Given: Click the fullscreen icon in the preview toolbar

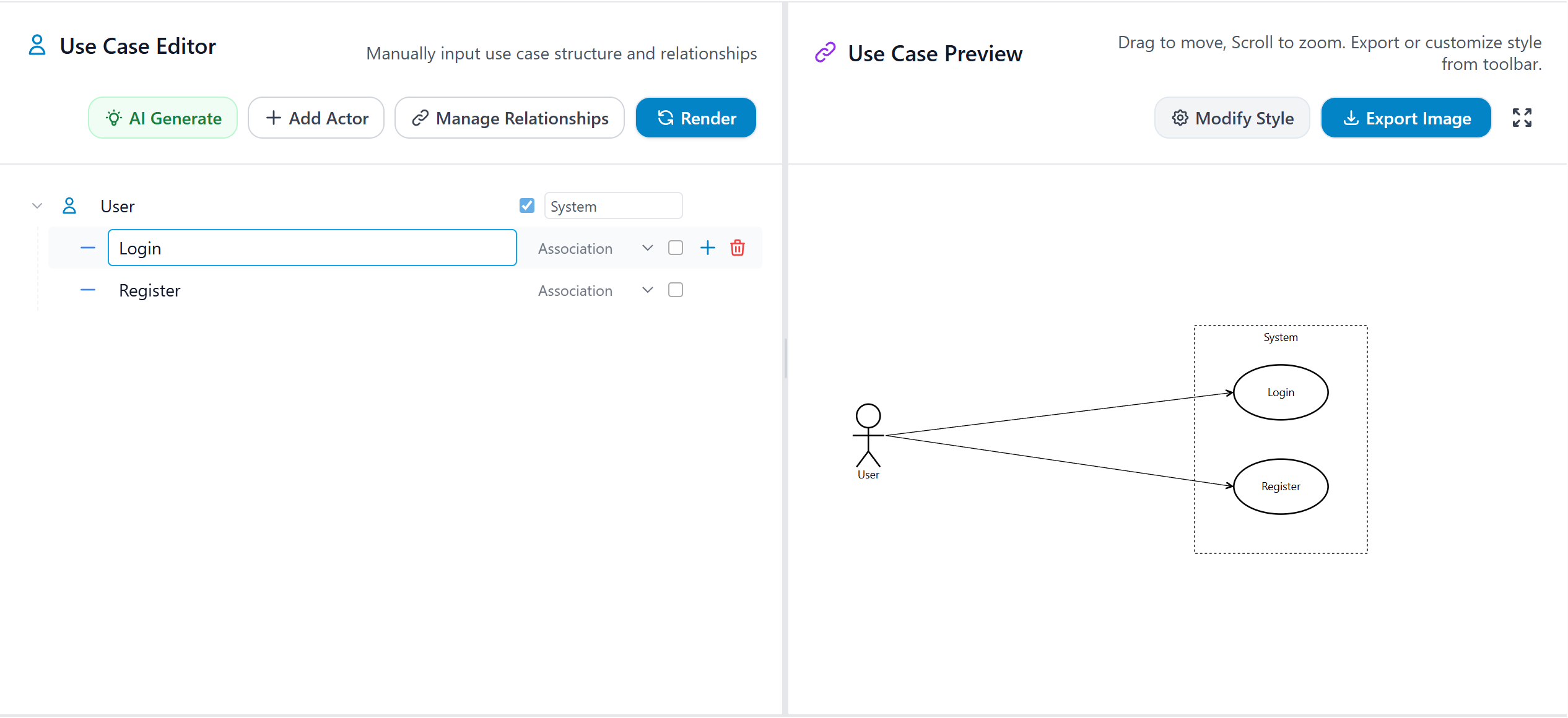Looking at the screenshot, I should coord(1522,118).
